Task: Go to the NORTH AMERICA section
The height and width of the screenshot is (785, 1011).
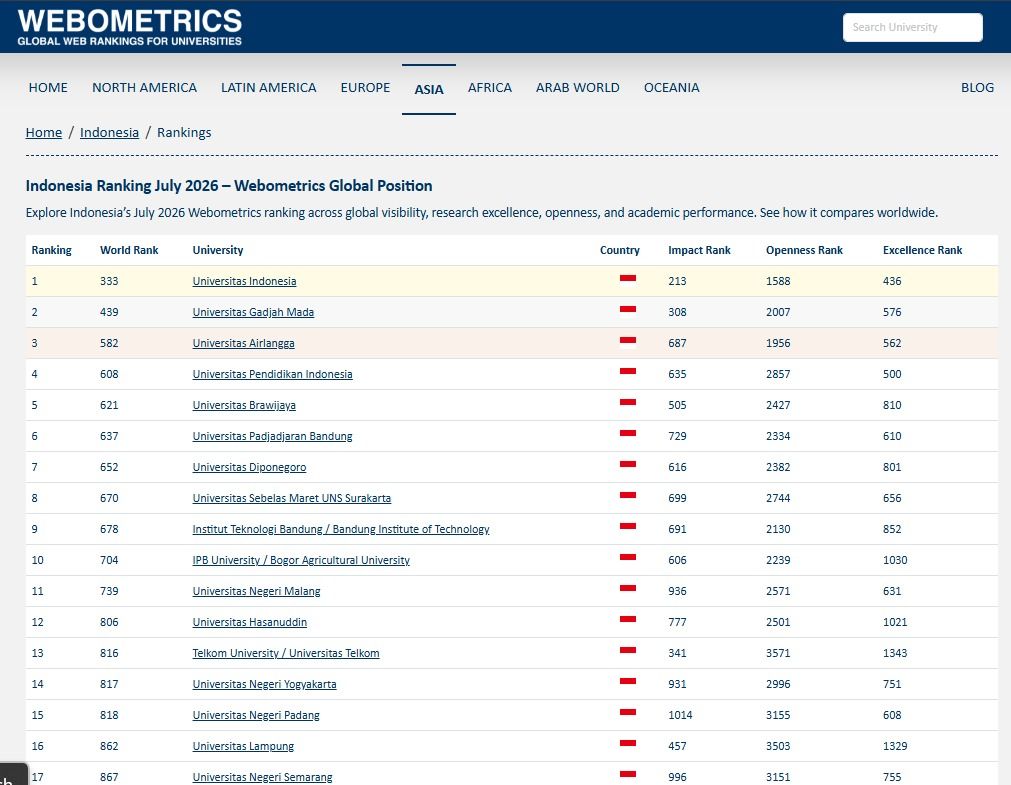Action: [144, 88]
